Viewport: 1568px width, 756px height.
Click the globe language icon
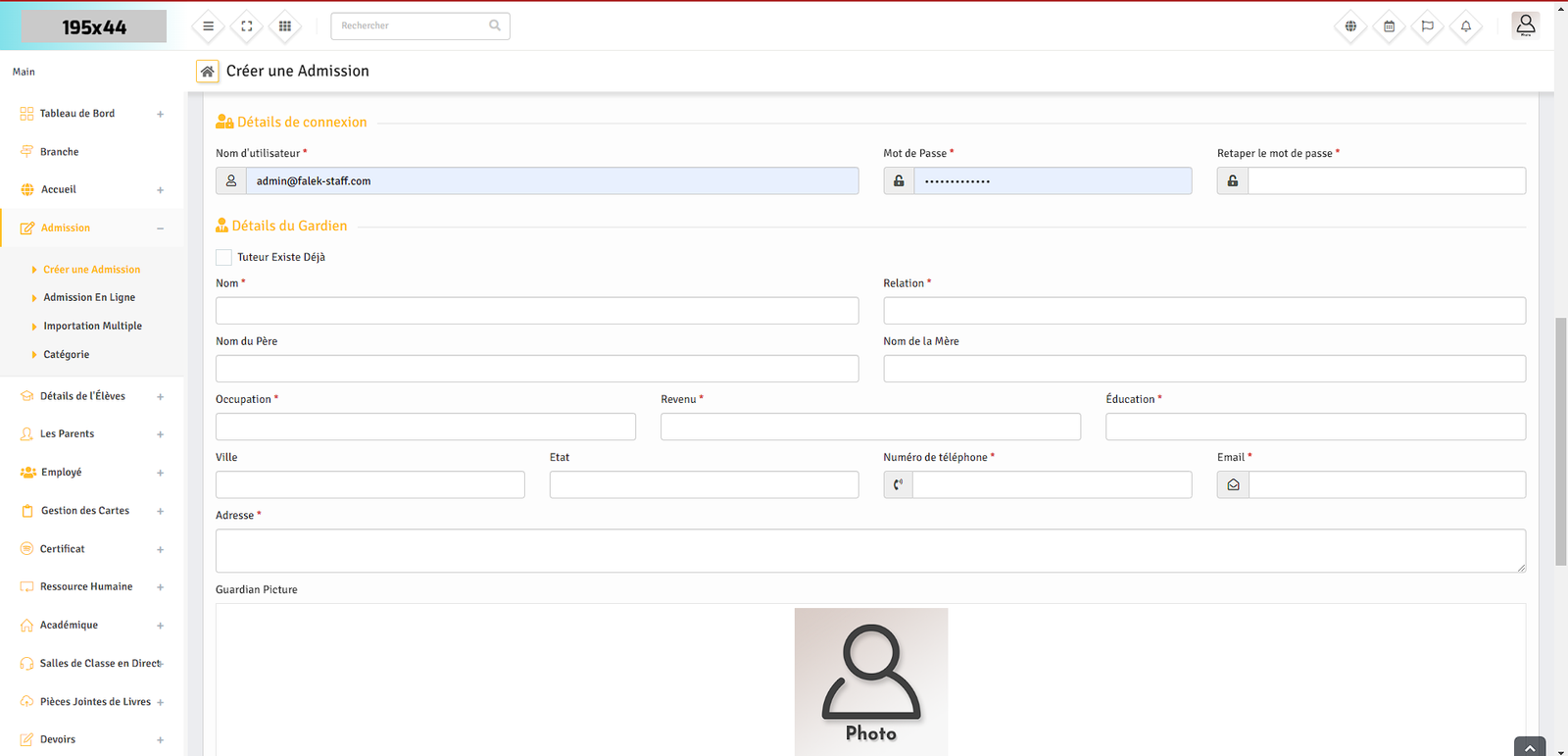click(x=1350, y=26)
